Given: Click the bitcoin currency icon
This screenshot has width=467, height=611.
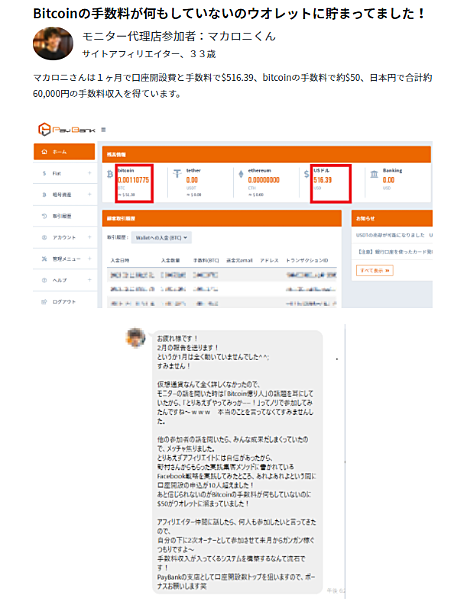Looking at the screenshot, I should coord(110,174).
